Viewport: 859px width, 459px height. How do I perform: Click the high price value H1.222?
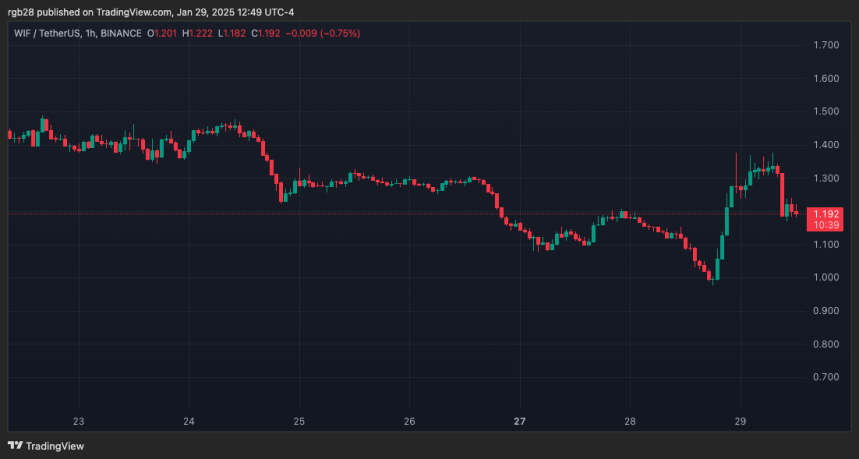(x=205, y=33)
